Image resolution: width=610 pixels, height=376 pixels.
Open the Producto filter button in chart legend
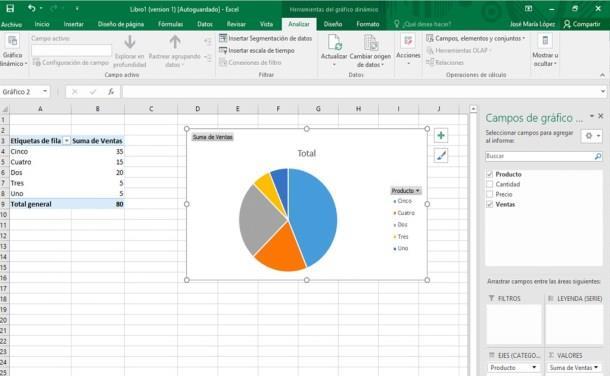[406, 191]
